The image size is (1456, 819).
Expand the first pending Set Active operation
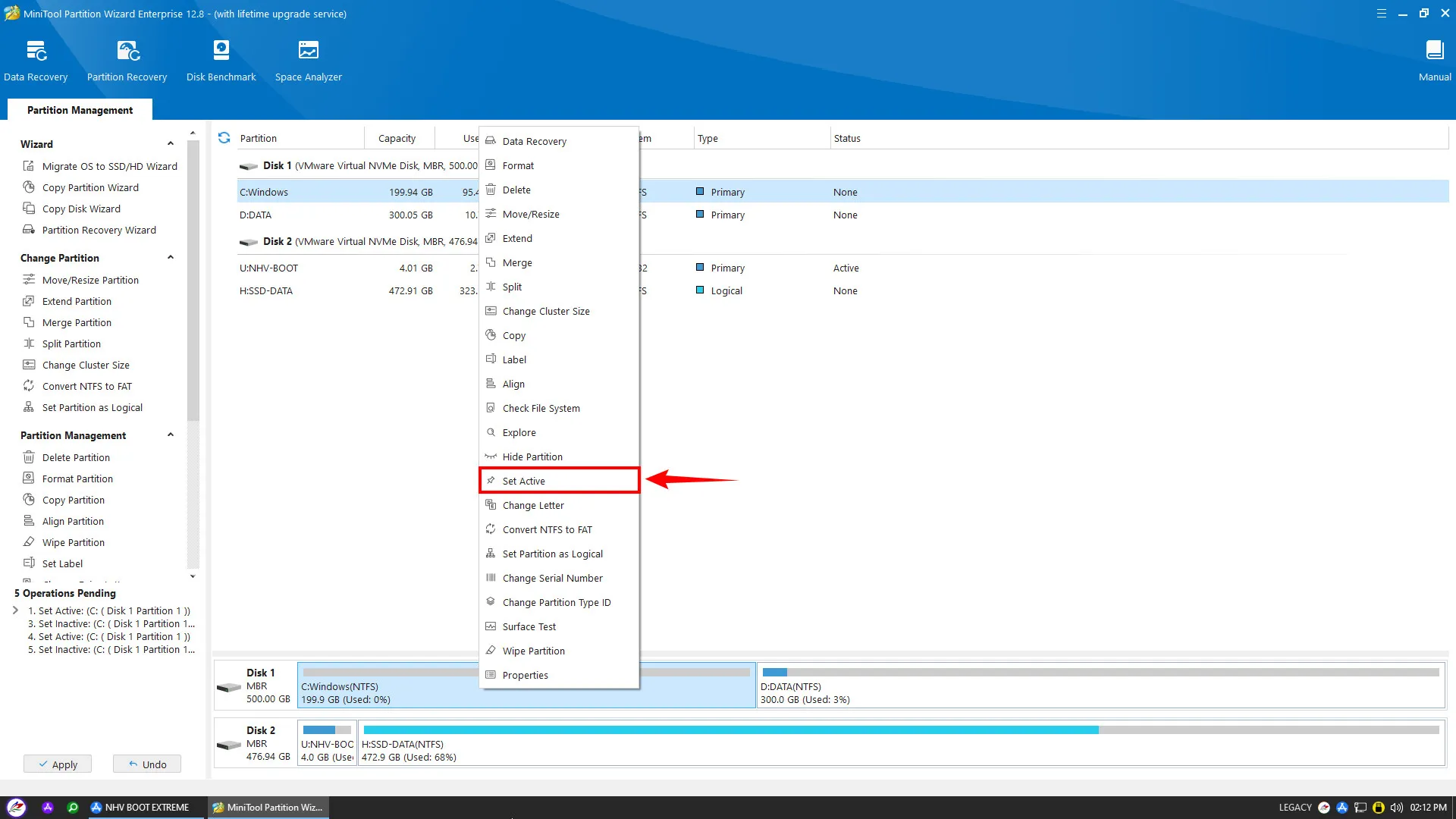point(15,610)
